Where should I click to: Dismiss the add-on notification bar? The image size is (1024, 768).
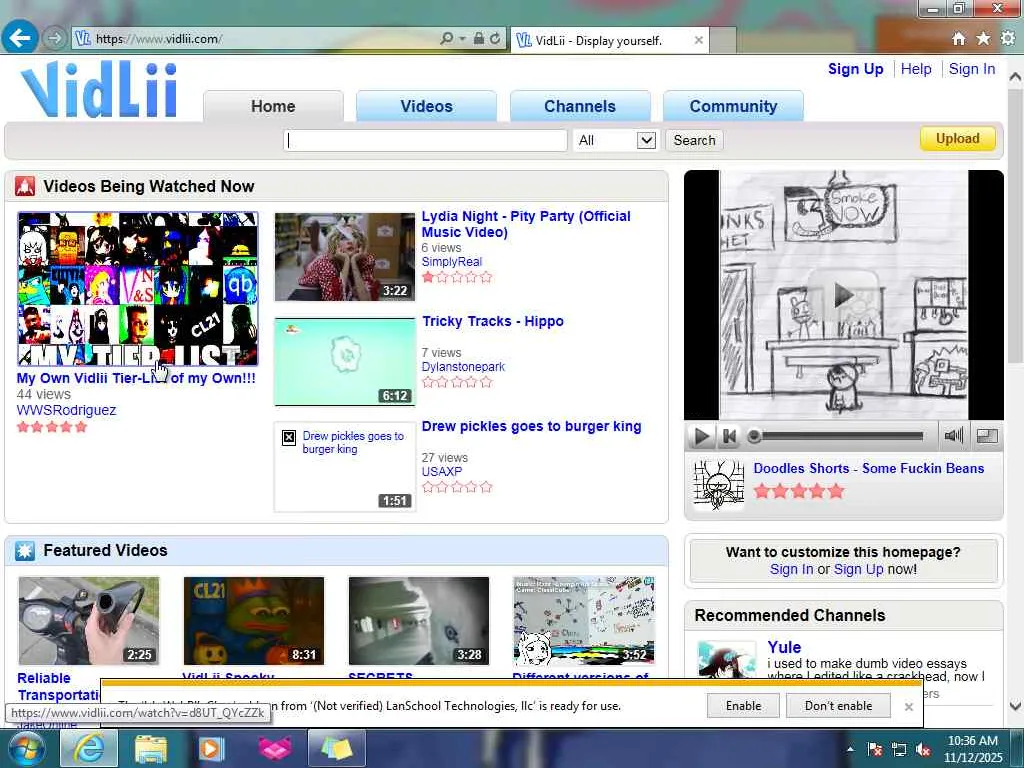click(x=908, y=707)
